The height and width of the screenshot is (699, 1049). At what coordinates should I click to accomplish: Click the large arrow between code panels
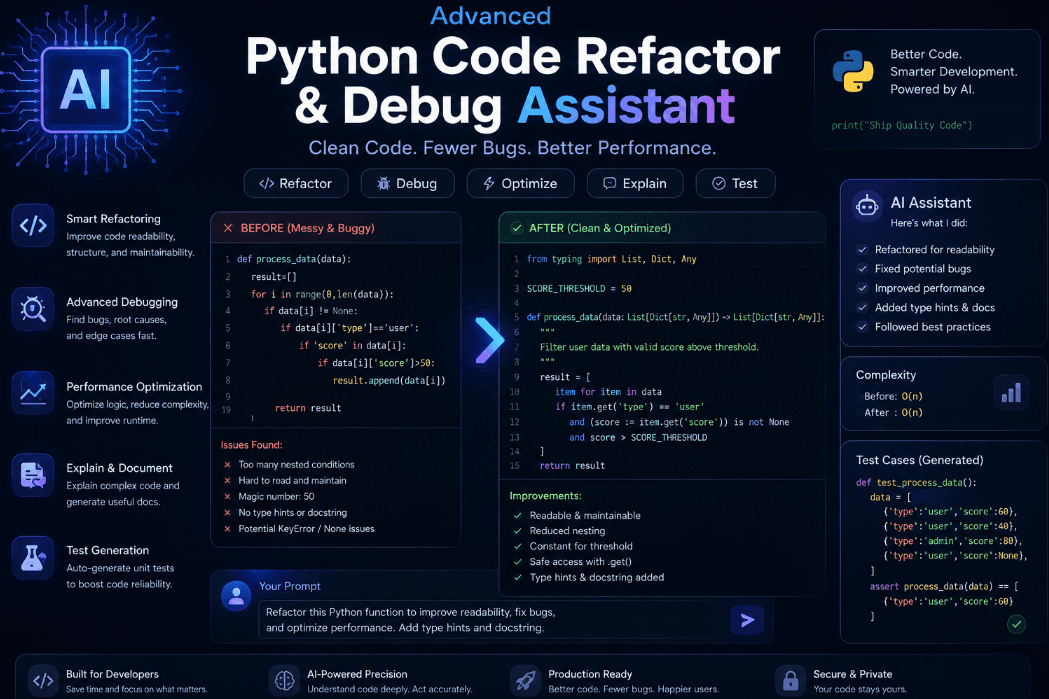coord(489,340)
